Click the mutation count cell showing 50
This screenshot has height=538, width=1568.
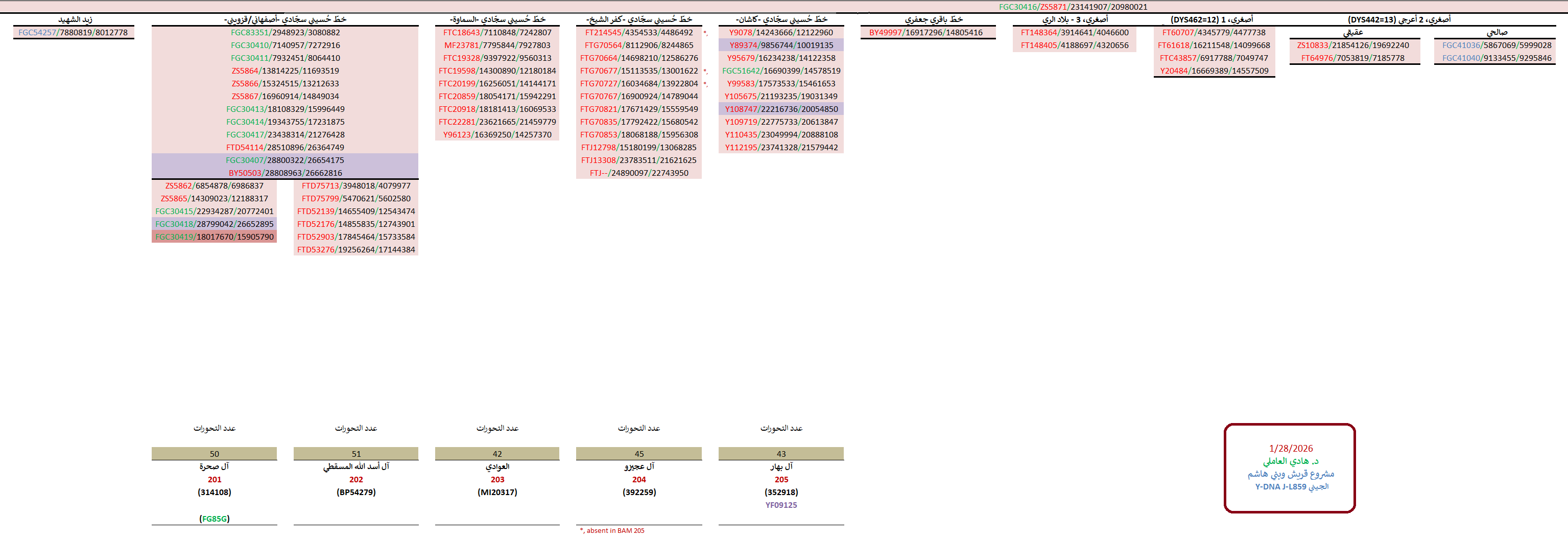click(x=215, y=454)
